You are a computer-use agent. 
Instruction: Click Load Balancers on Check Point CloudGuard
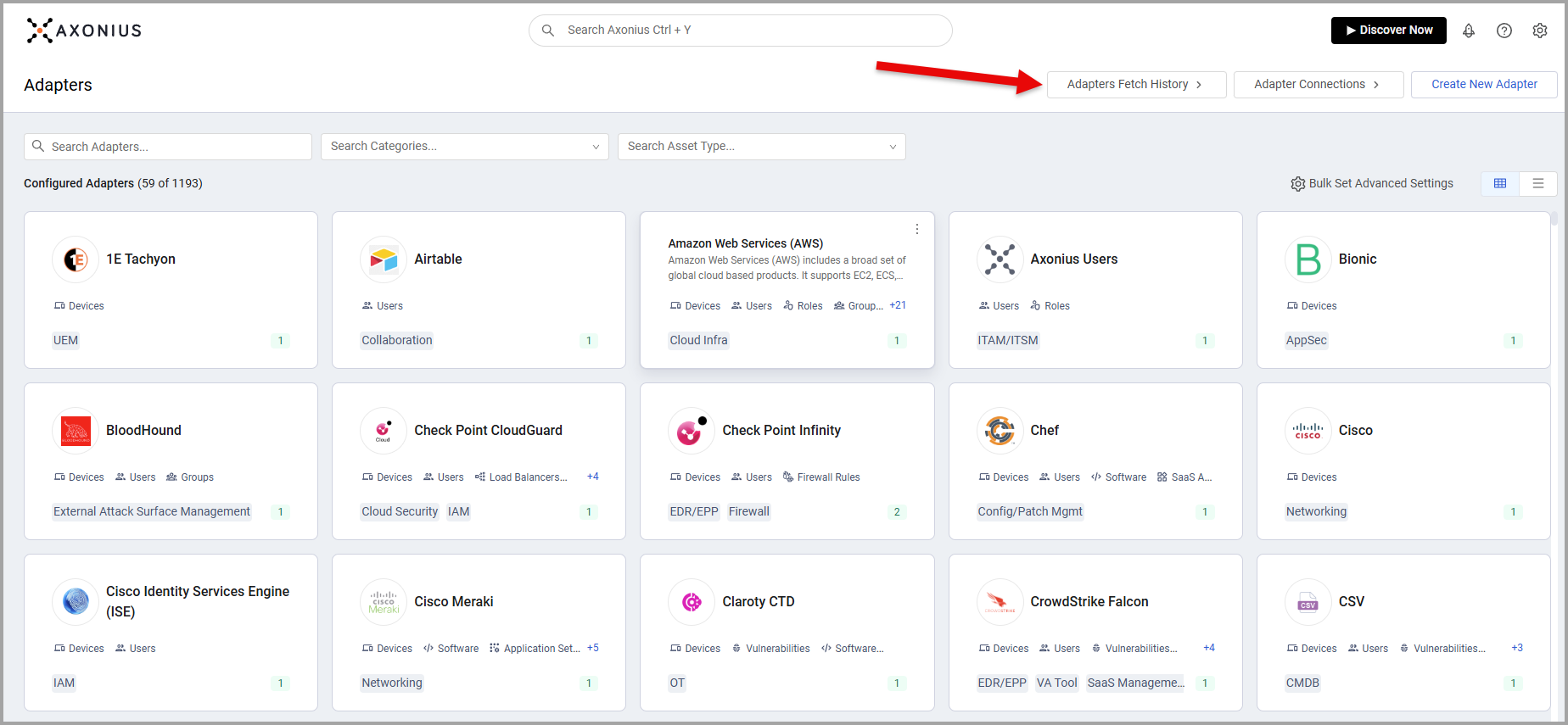(521, 477)
